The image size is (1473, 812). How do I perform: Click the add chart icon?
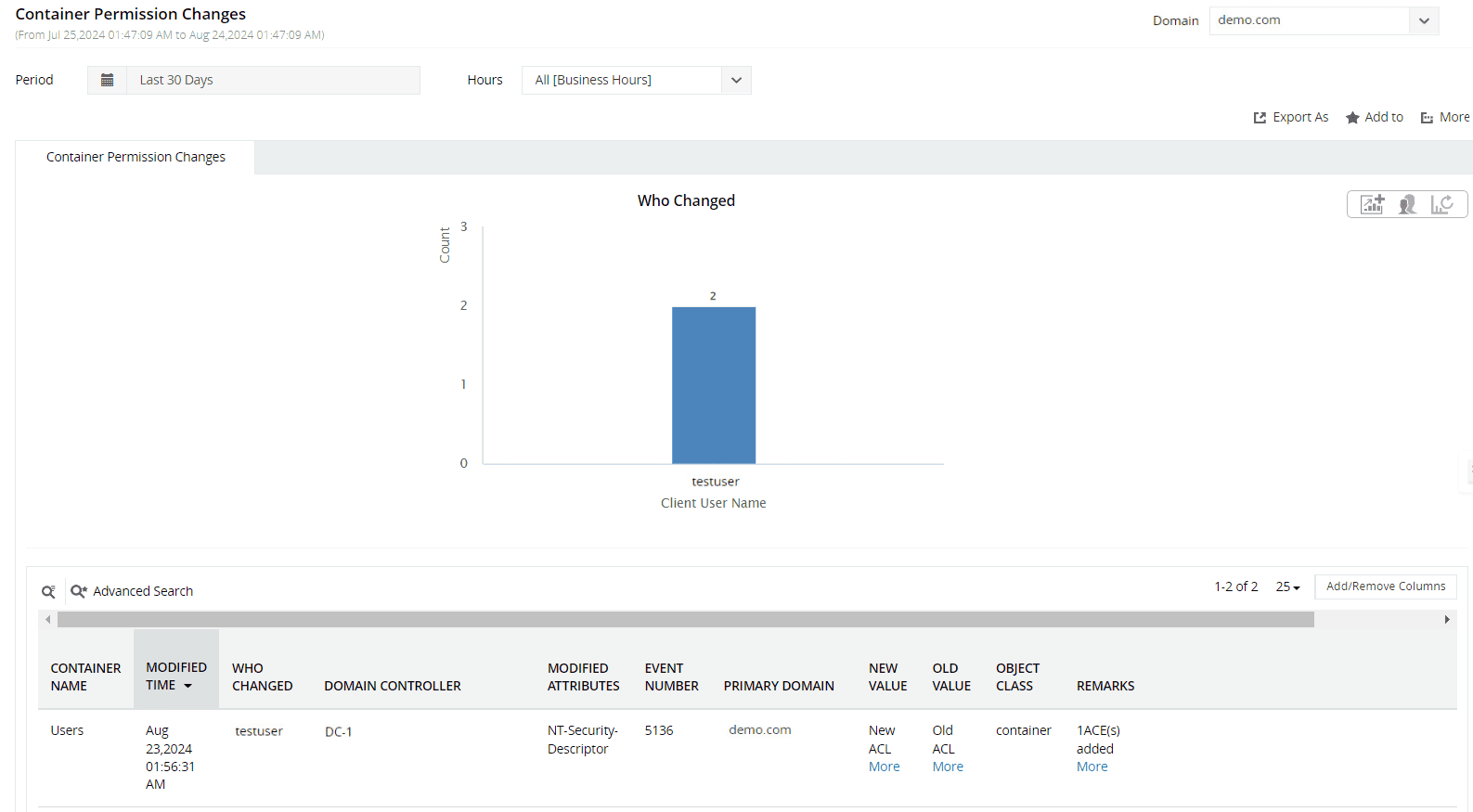[1372, 204]
